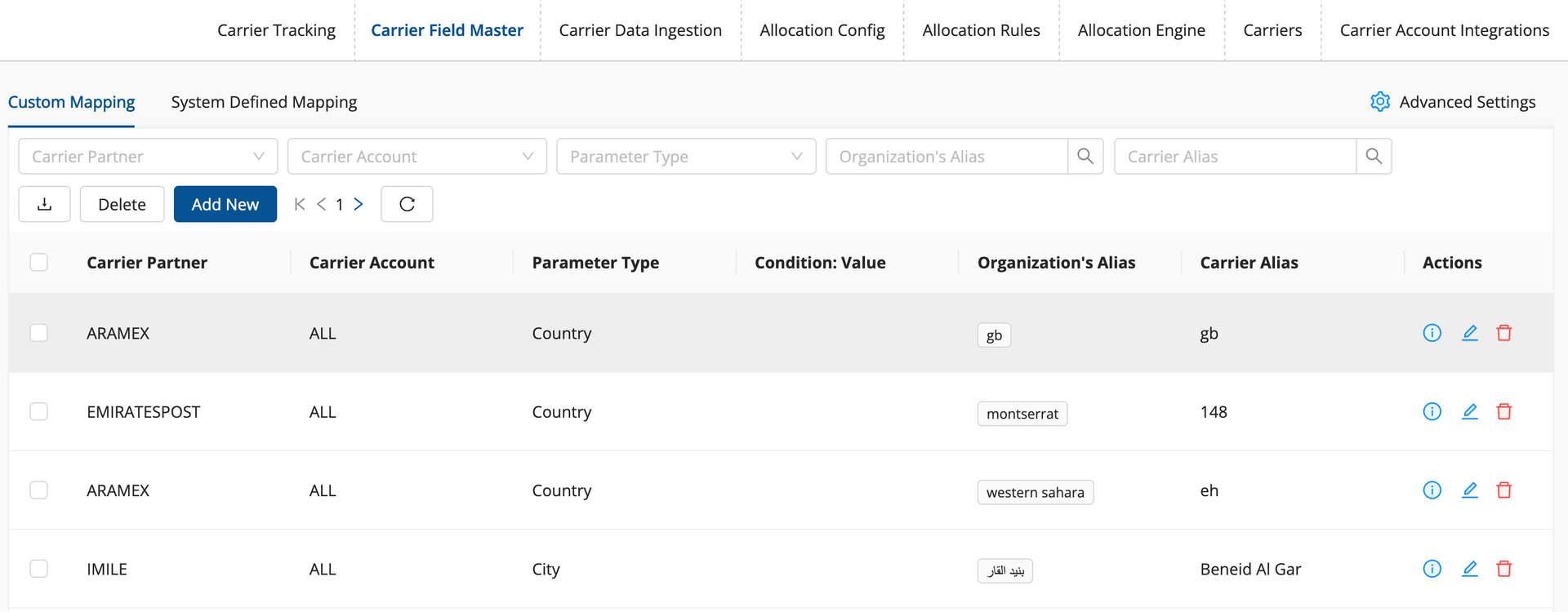Open the Parameter Type filter dropdown
The height and width of the screenshot is (612, 1568).
point(685,156)
